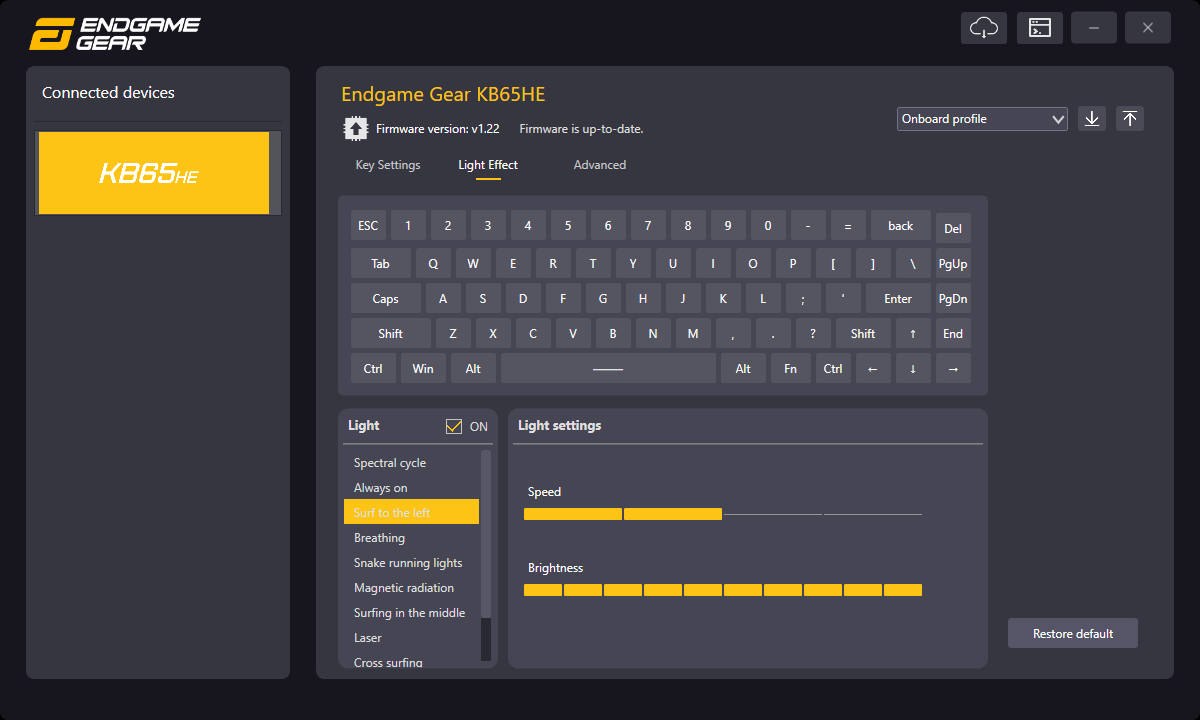This screenshot has height=720, width=1200.
Task: Click the number 5 key
Action: click(568, 226)
